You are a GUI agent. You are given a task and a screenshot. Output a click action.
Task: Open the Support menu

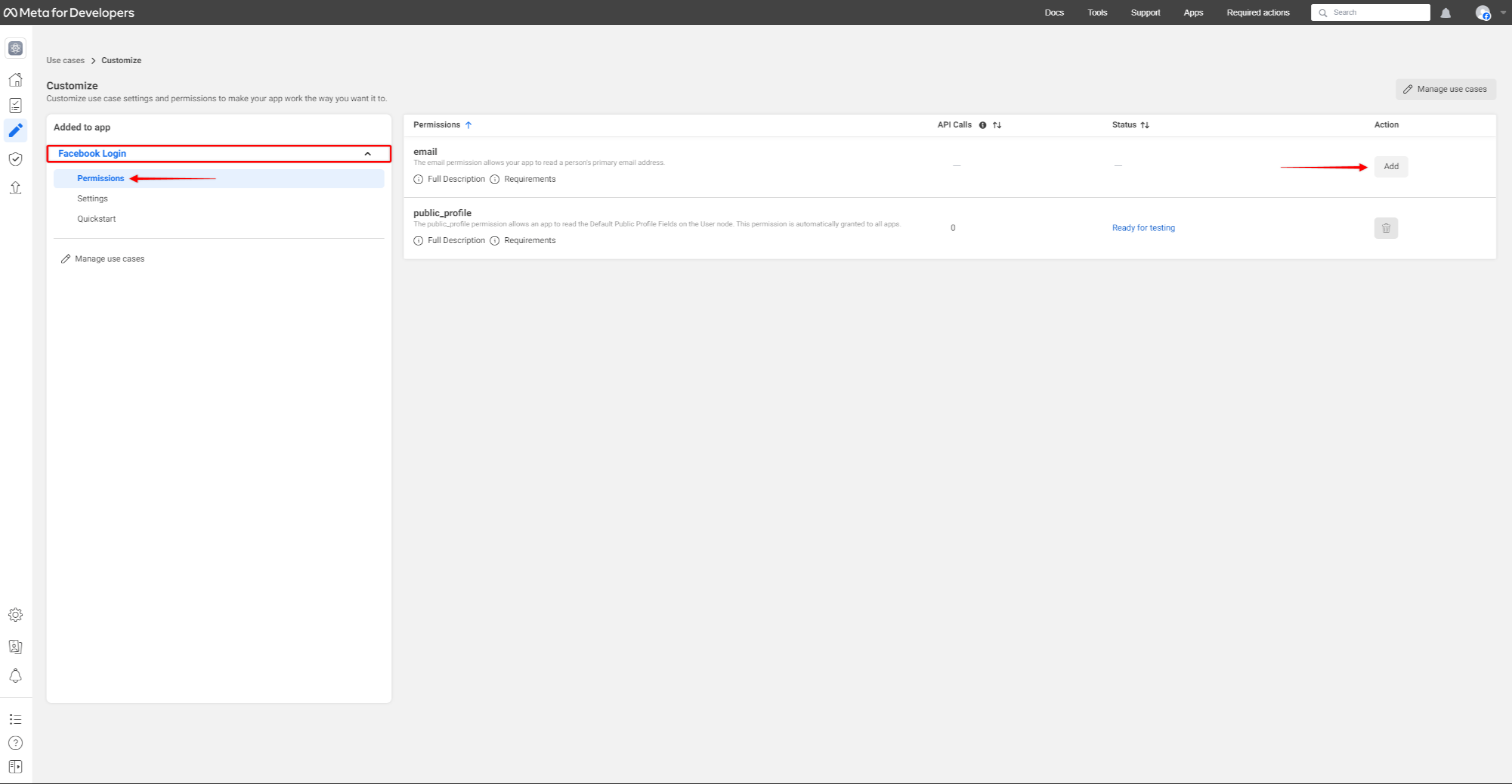click(1145, 13)
